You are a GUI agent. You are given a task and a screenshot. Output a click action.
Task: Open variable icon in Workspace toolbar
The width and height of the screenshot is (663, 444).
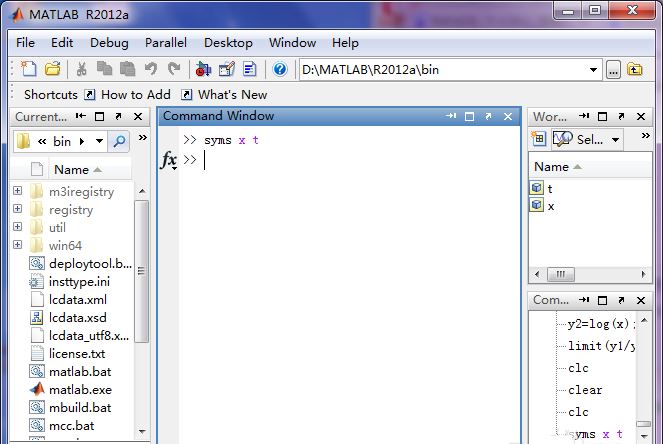(x=562, y=139)
